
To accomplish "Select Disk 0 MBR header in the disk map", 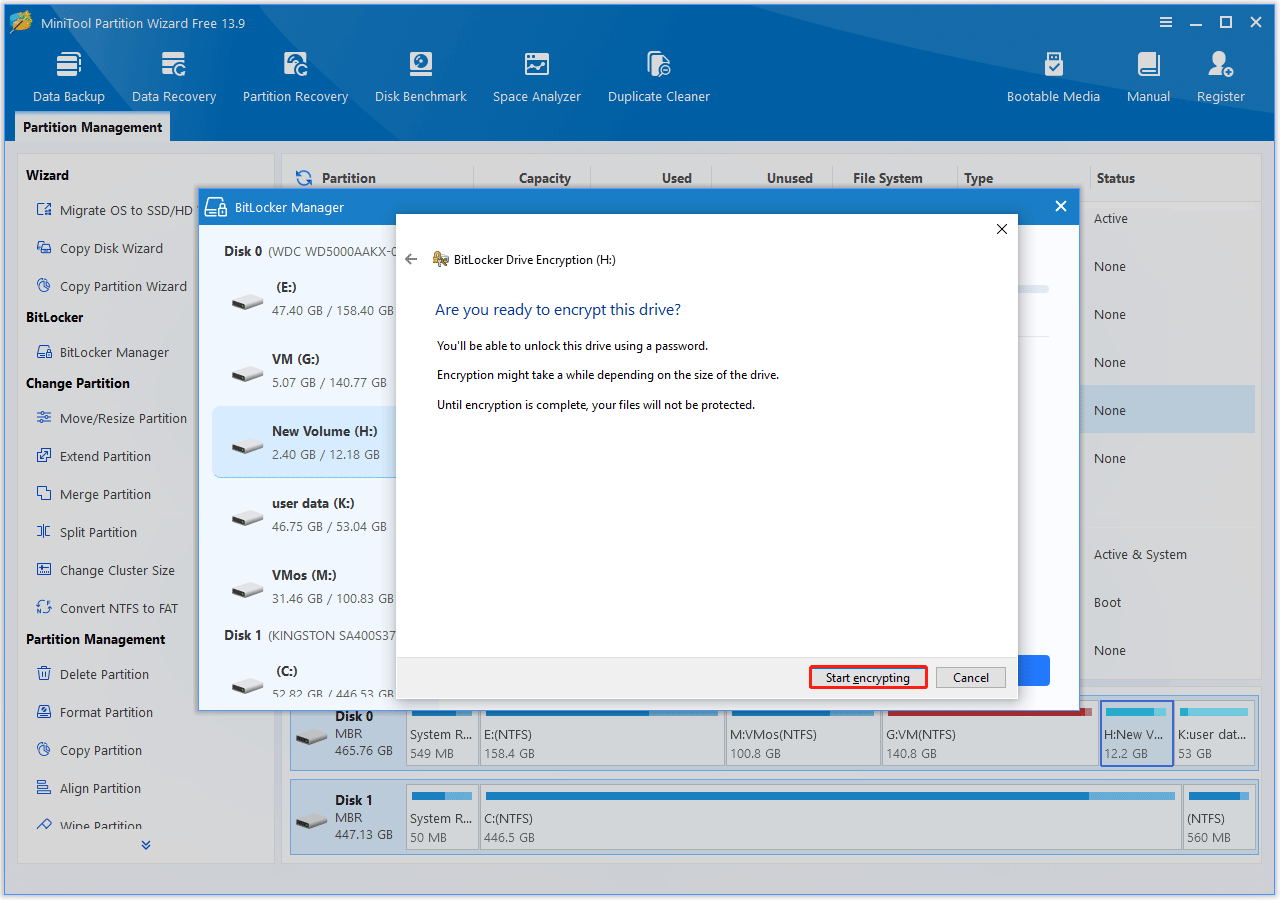I will click(348, 734).
